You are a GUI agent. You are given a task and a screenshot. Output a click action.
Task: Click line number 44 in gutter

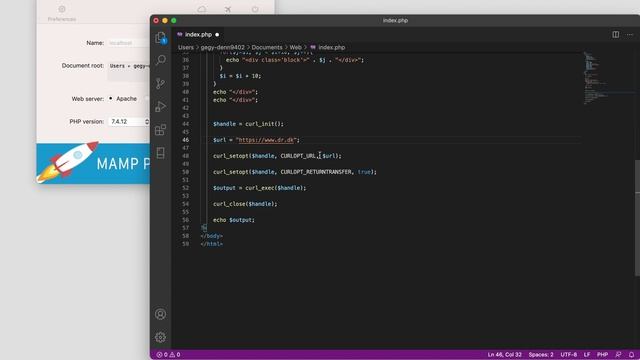tap(186, 124)
